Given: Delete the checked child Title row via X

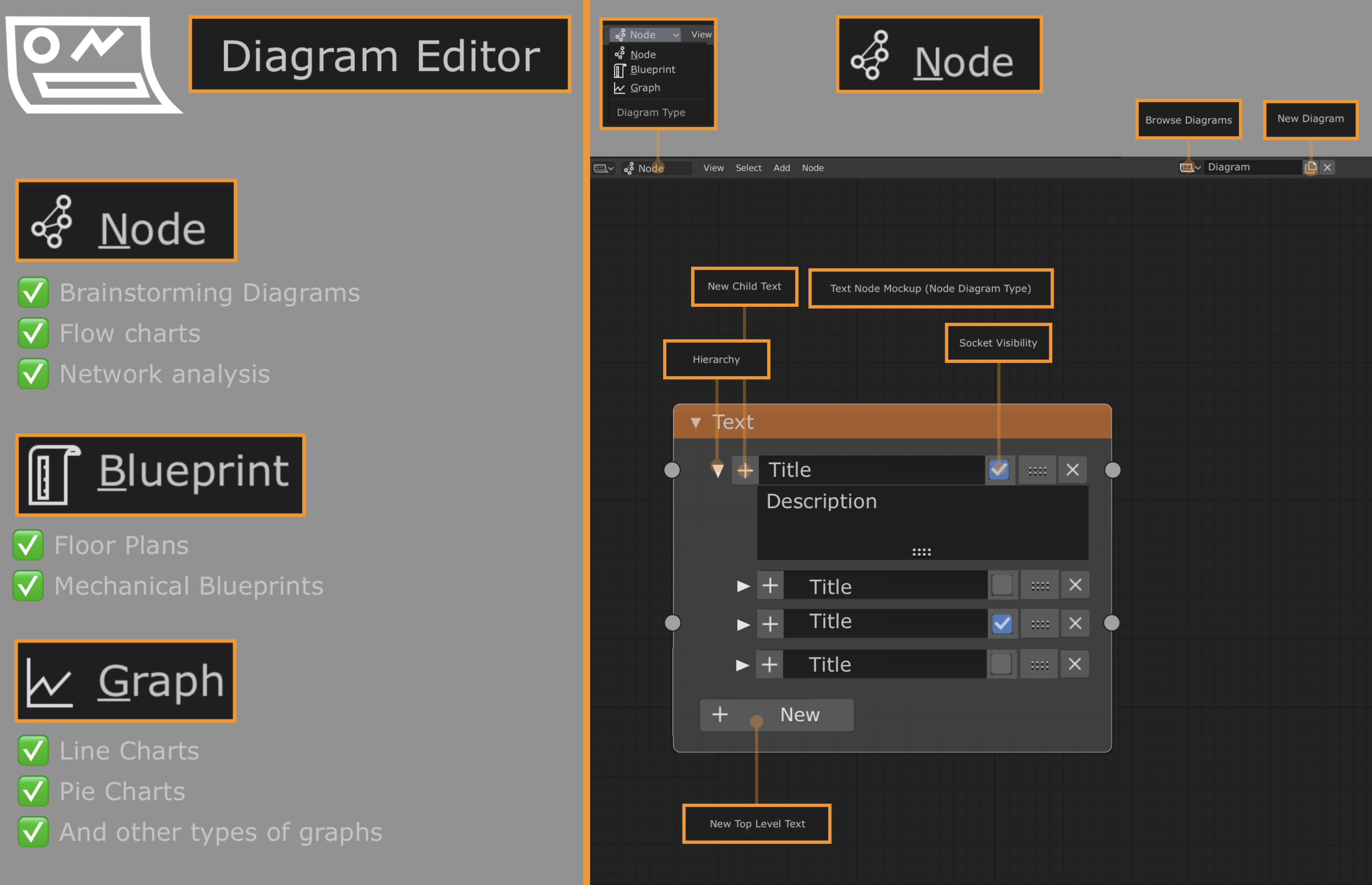Looking at the screenshot, I should pos(1075,623).
